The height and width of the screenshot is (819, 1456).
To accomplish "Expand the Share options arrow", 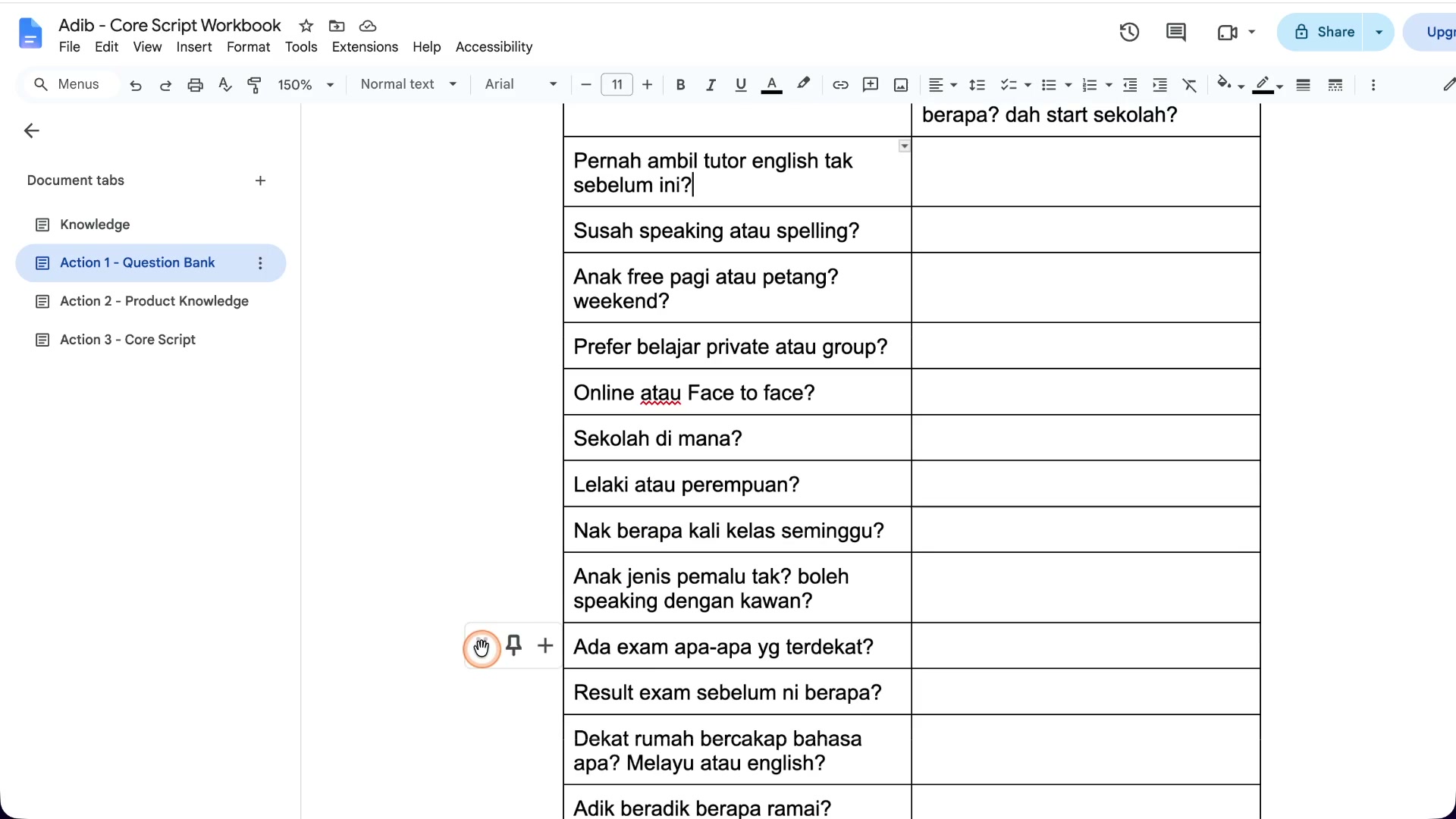I will coord(1379,32).
